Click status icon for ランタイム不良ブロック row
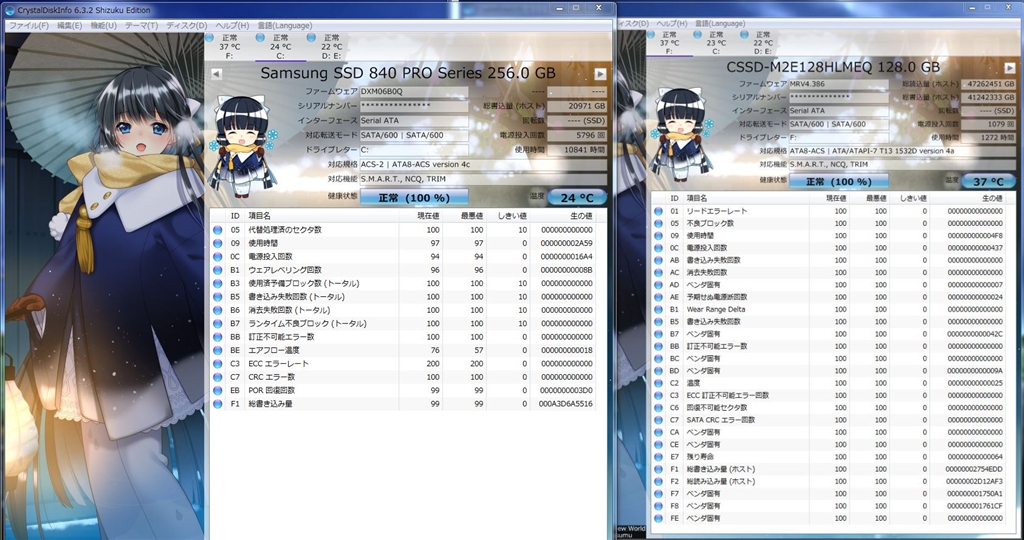The image size is (1024, 540). tap(217, 324)
